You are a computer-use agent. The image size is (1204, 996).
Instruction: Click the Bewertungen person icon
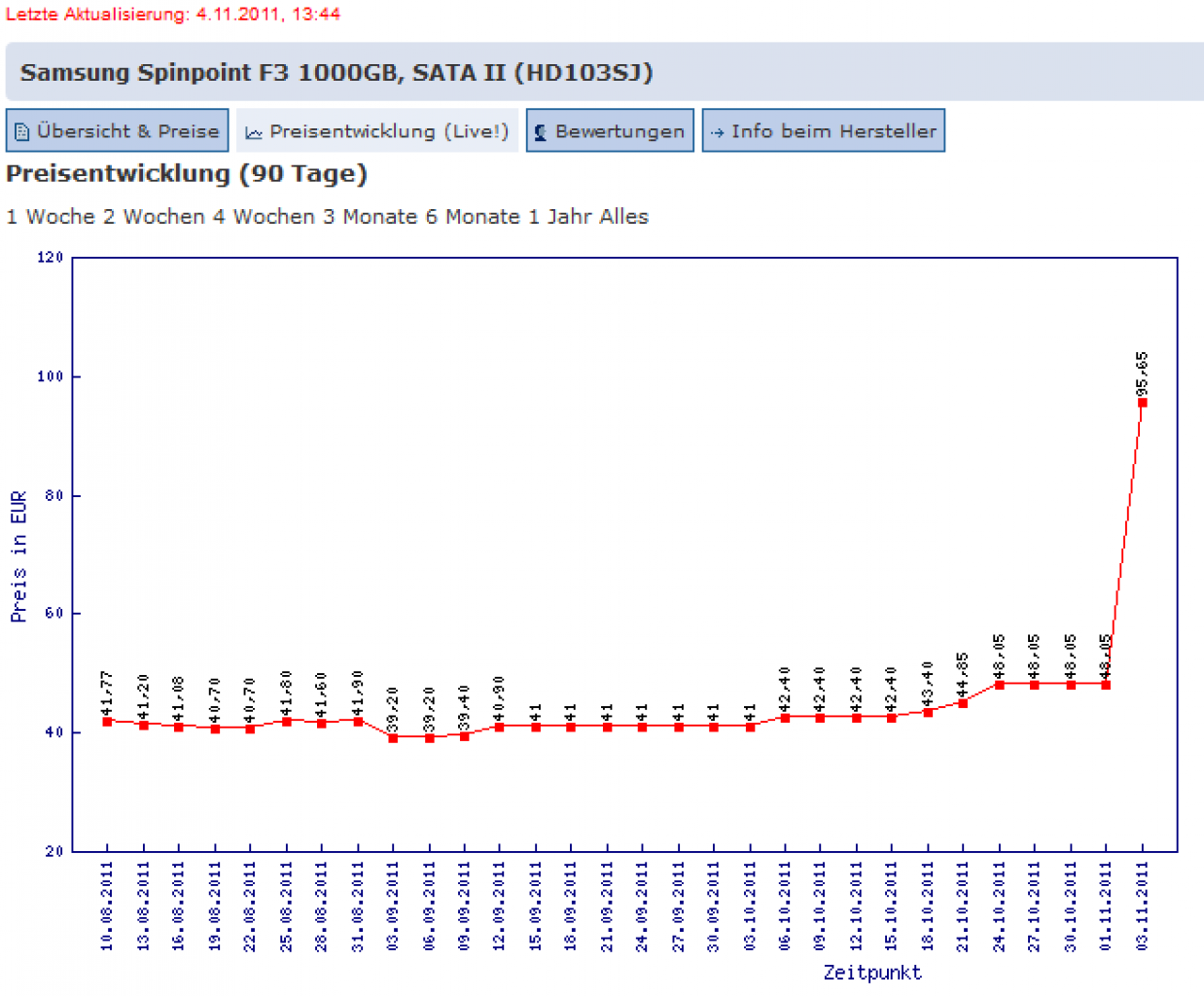pyautogui.click(x=541, y=133)
